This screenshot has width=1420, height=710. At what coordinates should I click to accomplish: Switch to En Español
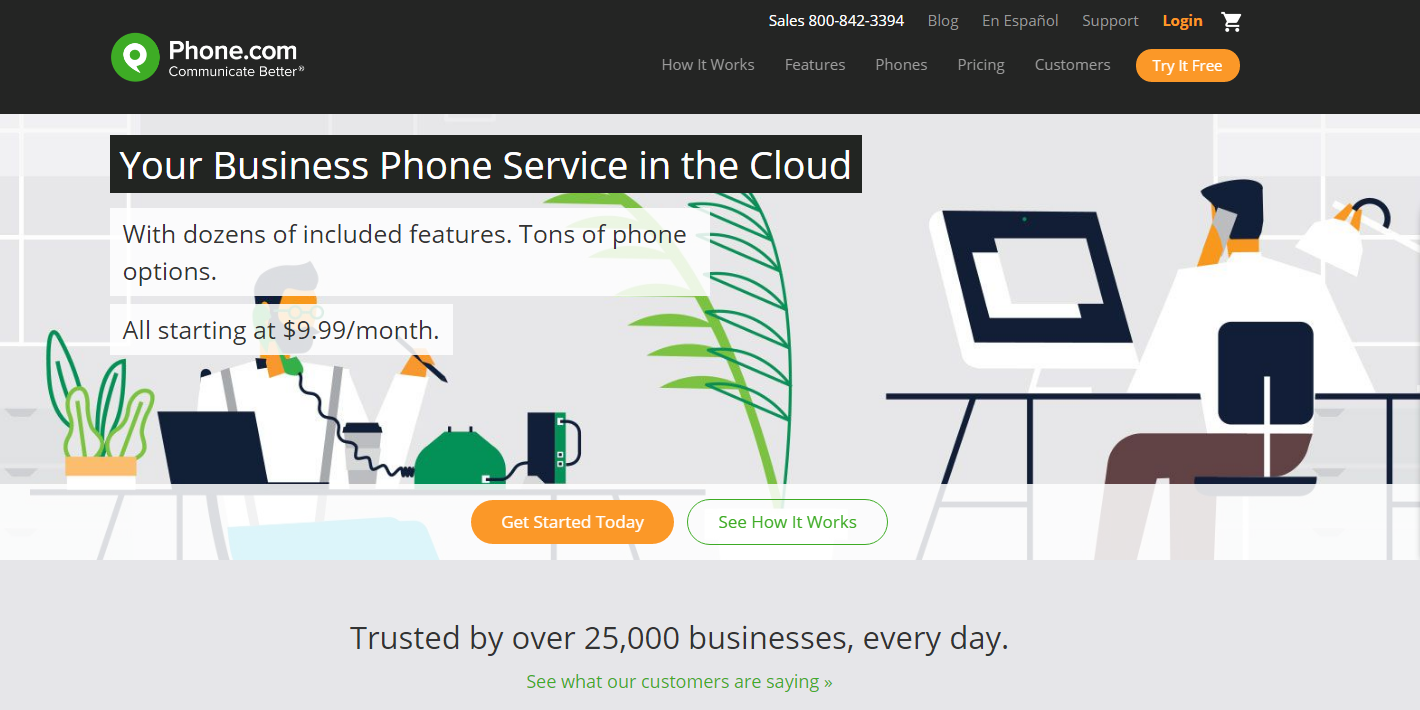pyautogui.click(x=1020, y=21)
